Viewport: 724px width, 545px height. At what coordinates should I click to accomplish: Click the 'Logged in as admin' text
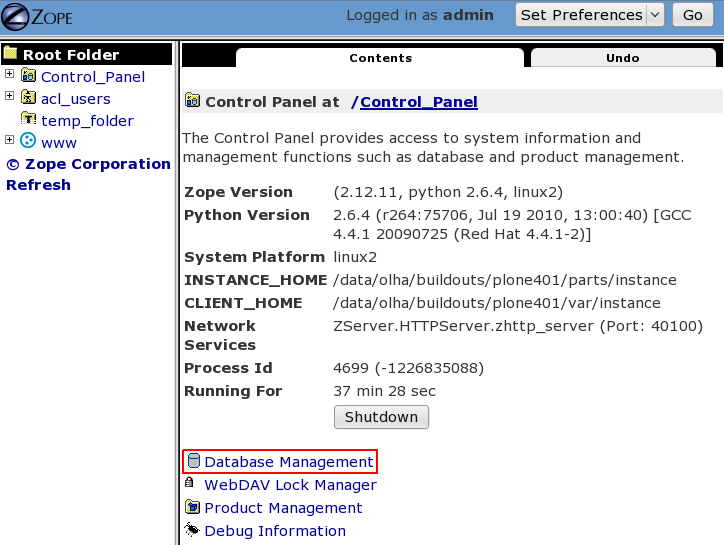(420, 15)
